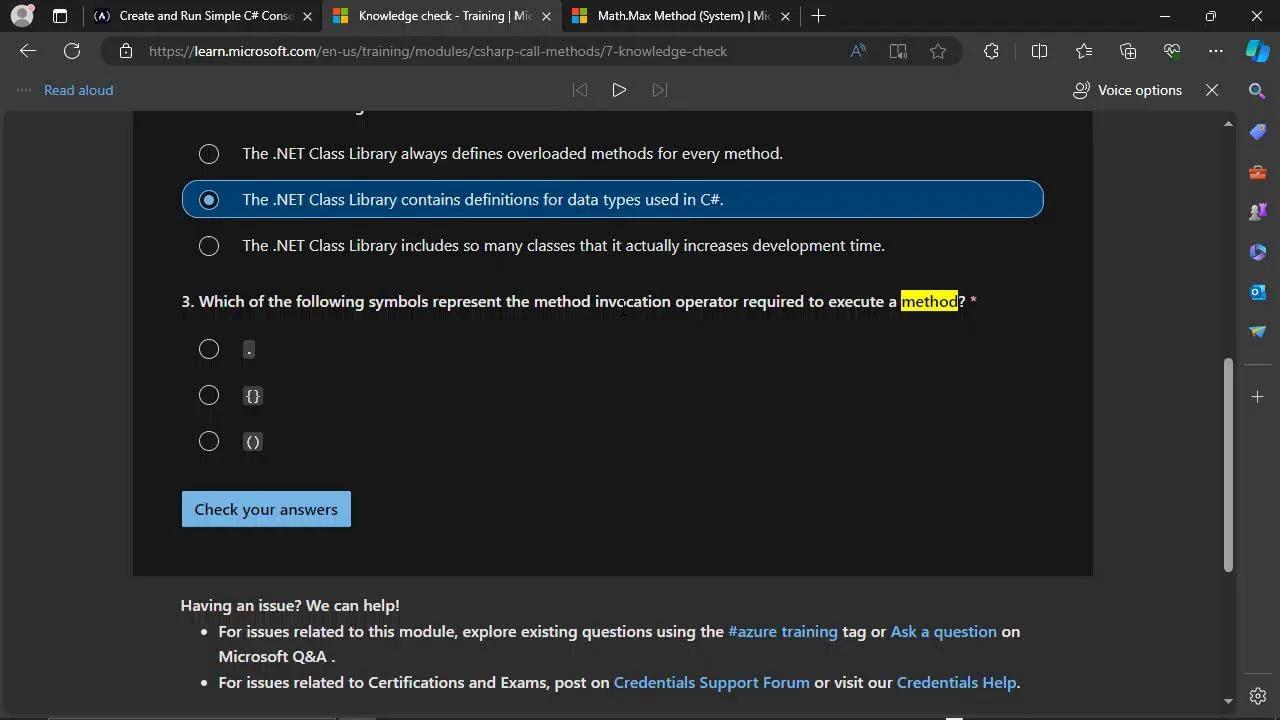Select the curly braces radio option

(x=209, y=395)
